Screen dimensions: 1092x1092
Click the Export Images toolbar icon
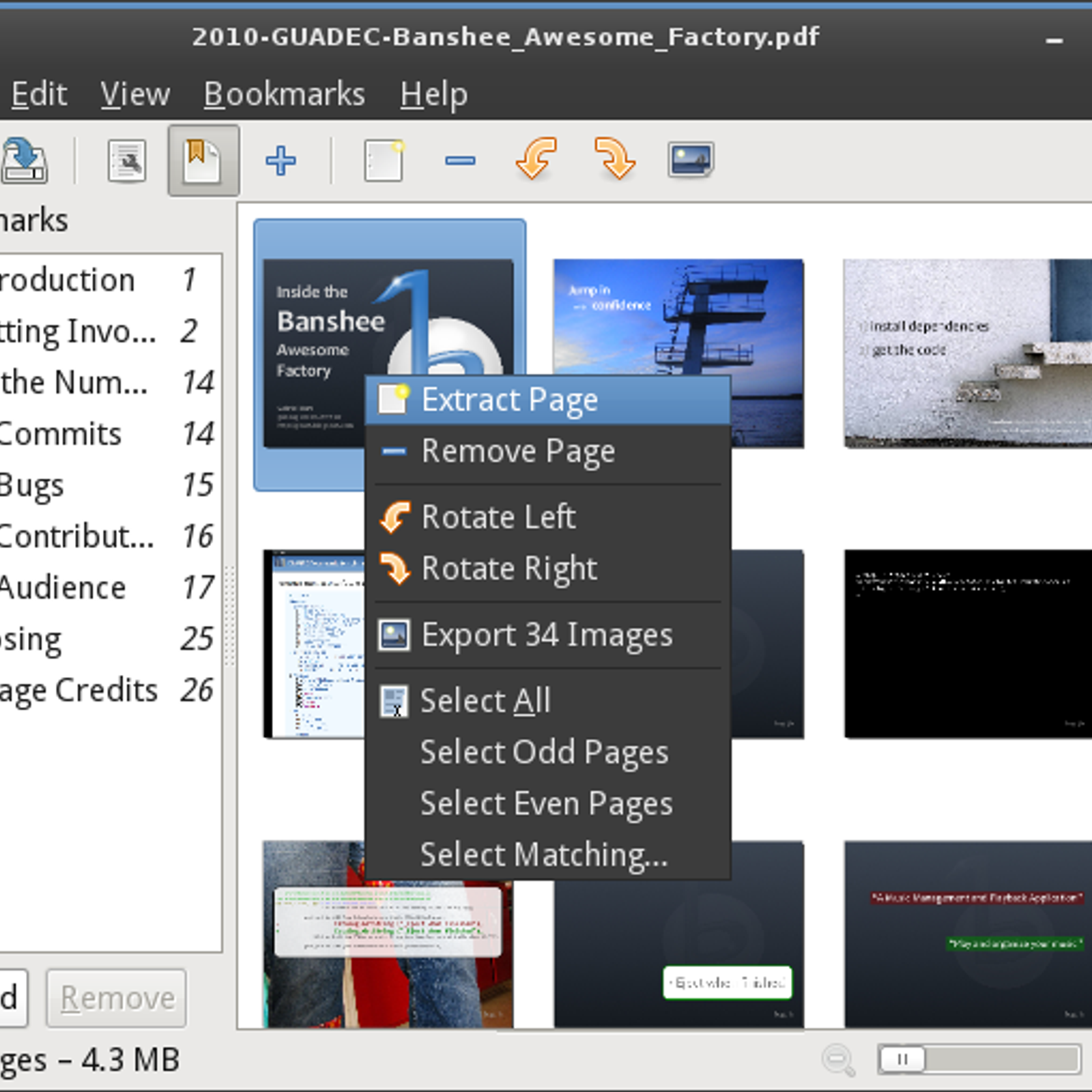691,160
